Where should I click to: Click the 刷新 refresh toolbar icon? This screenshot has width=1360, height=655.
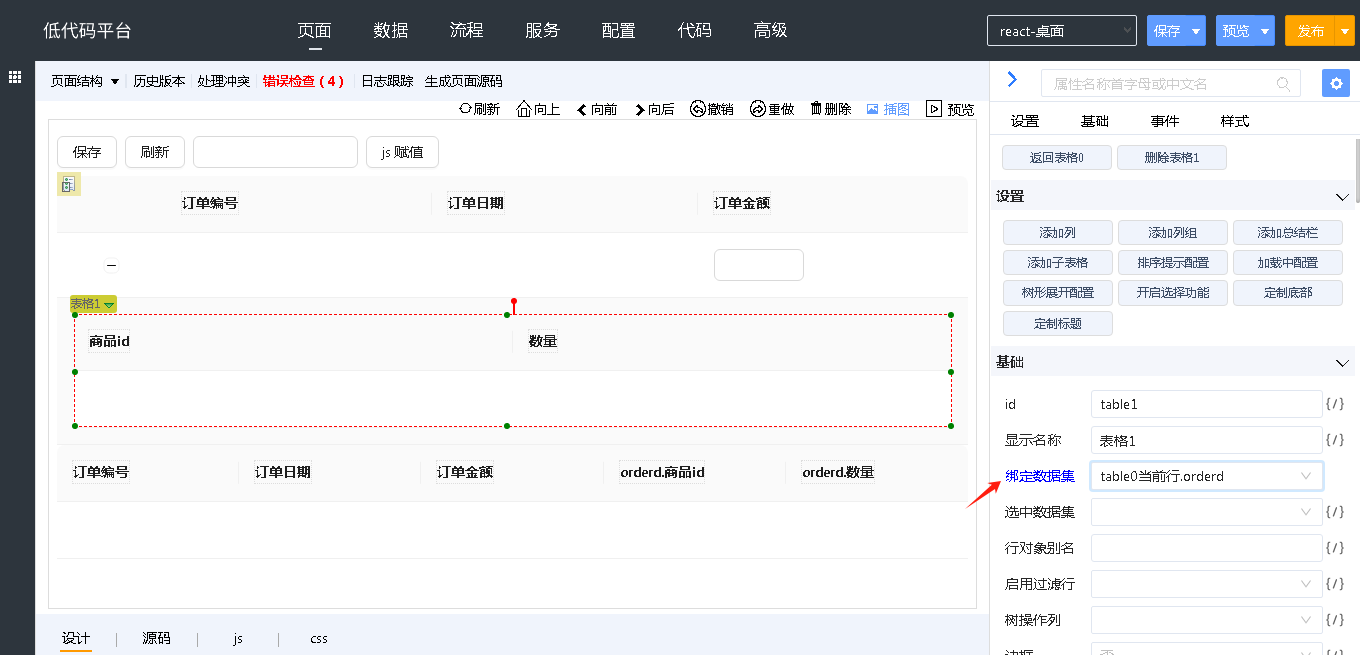[x=465, y=109]
